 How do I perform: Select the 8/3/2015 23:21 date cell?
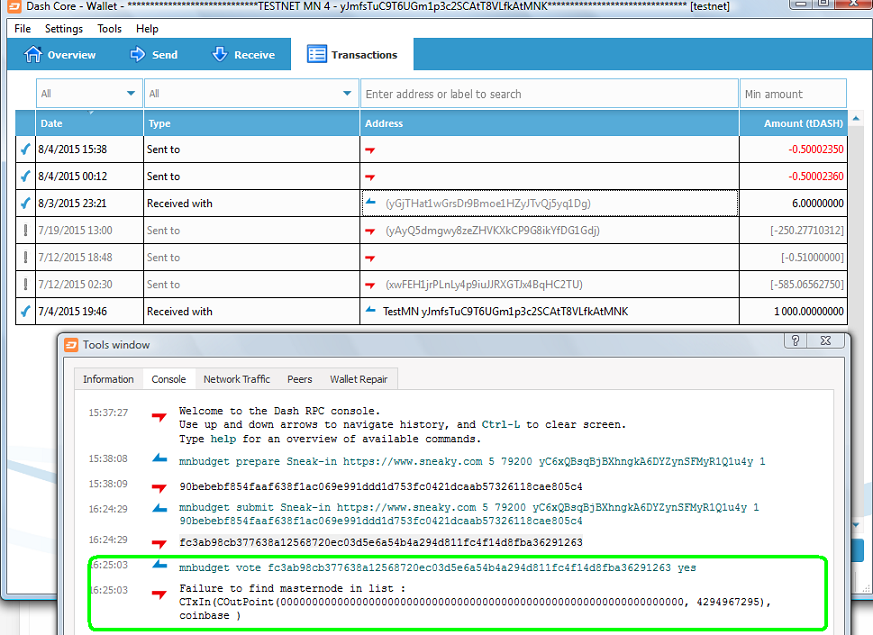[x=89, y=203]
